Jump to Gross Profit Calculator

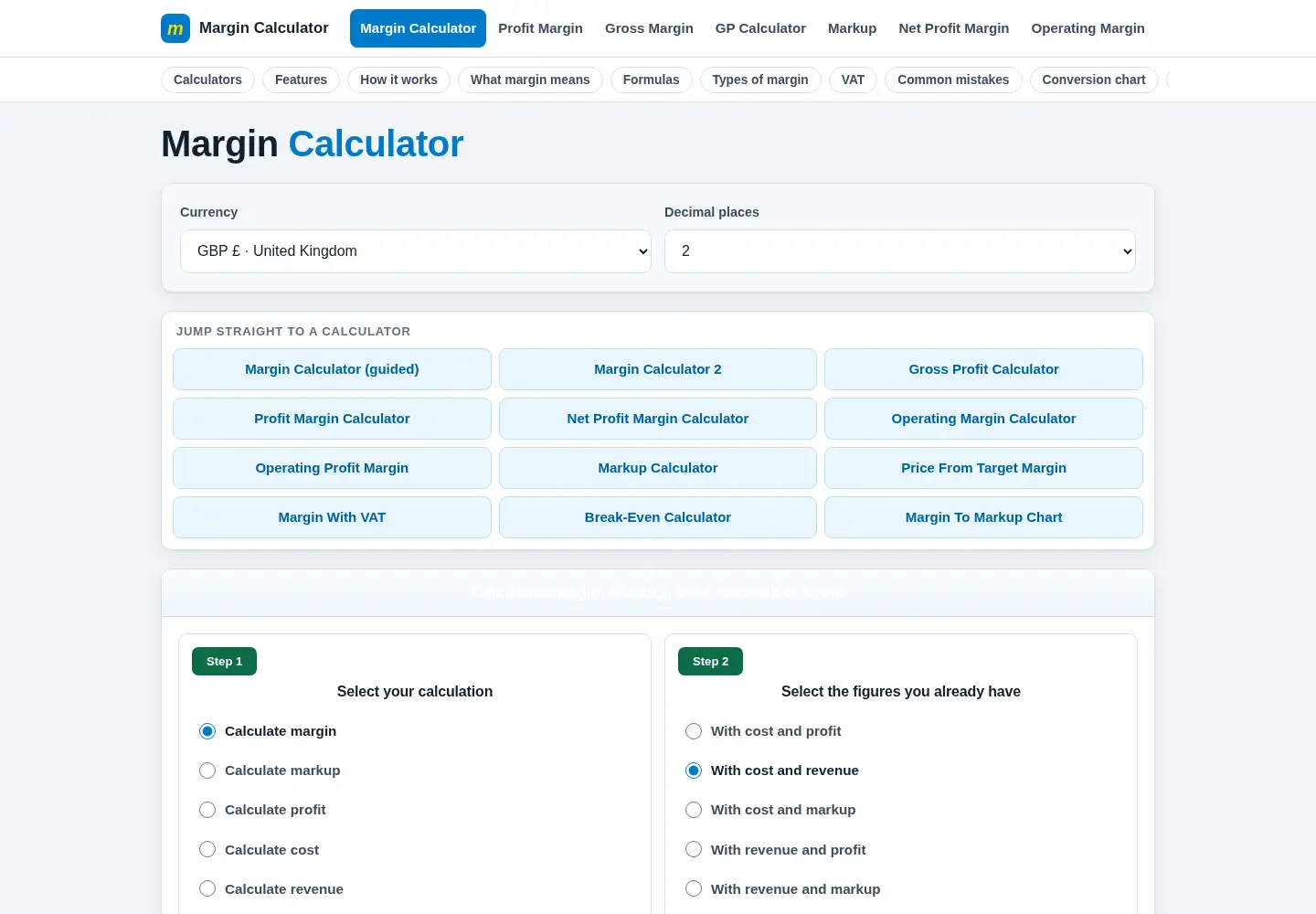(983, 369)
